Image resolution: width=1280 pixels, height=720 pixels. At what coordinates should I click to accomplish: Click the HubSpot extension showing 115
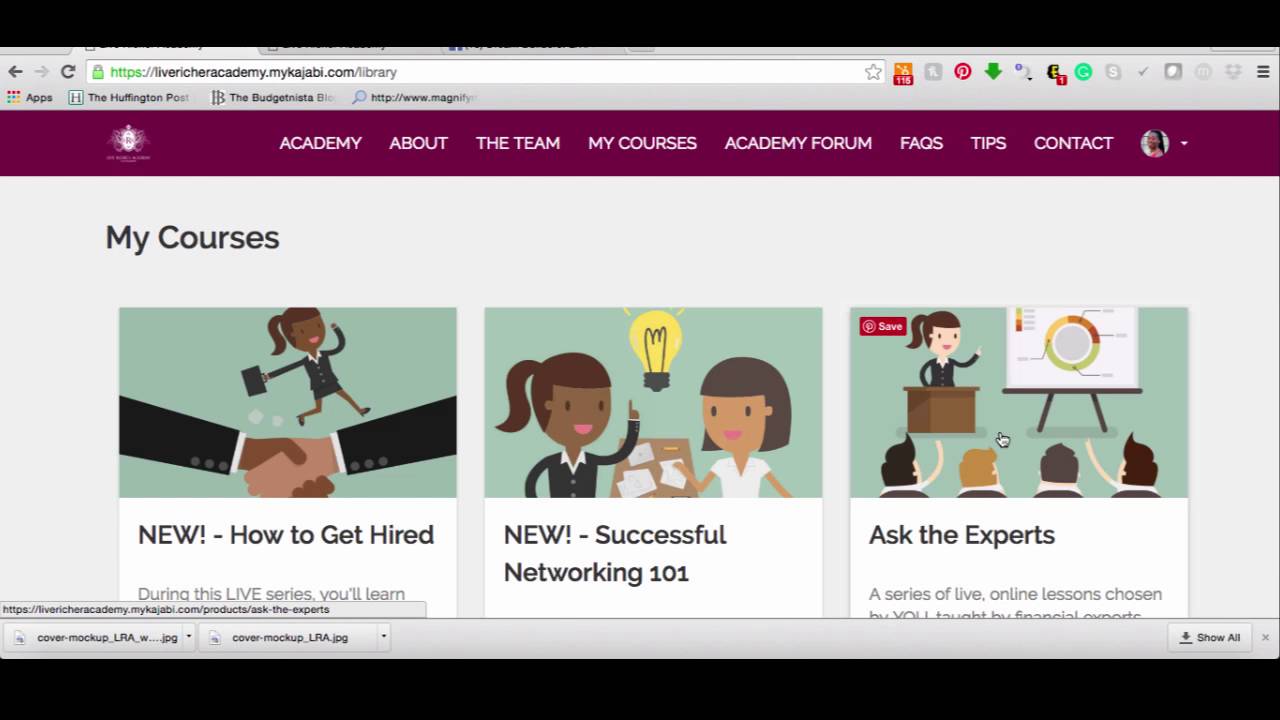pyautogui.click(x=903, y=74)
